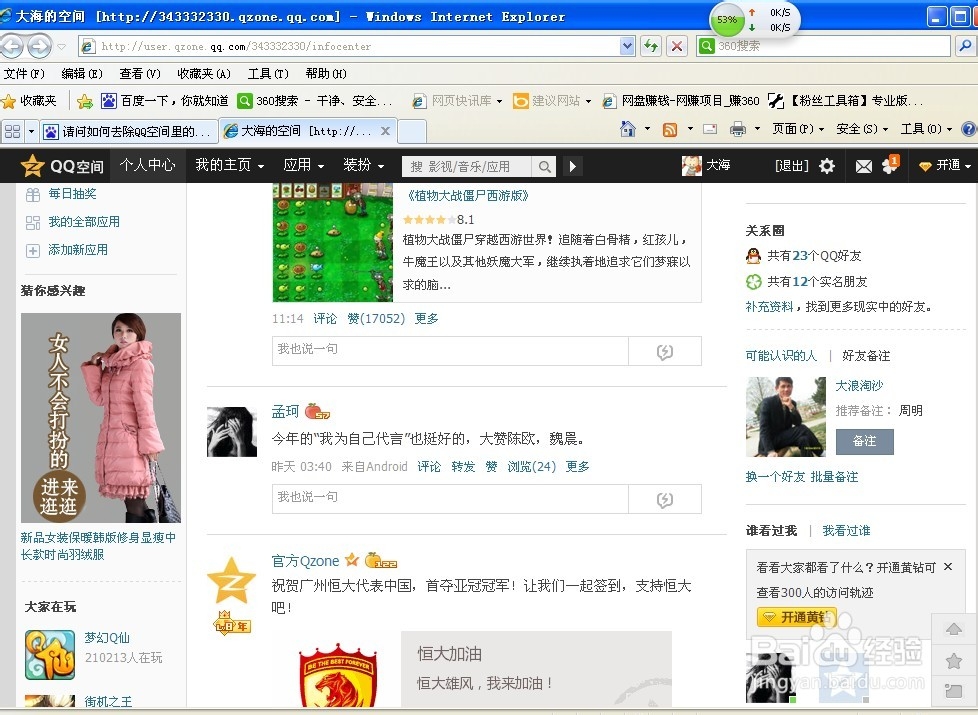Viewport: 978px width, 715px height.
Task: Open the 个人中心 tab
Action: (x=147, y=165)
